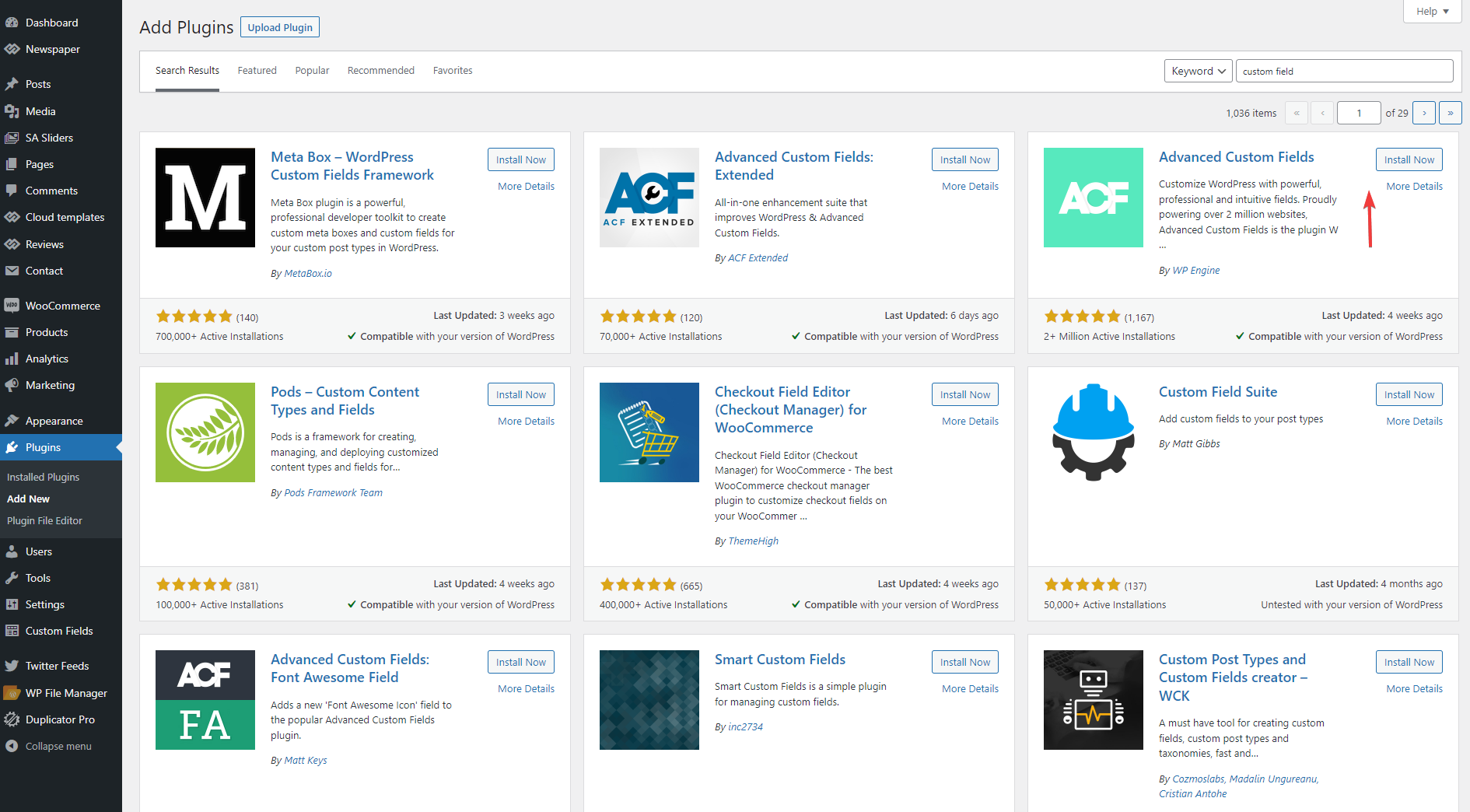The height and width of the screenshot is (812, 1470).
Task: Install Custom Field Suite plugin
Action: coord(1409,394)
